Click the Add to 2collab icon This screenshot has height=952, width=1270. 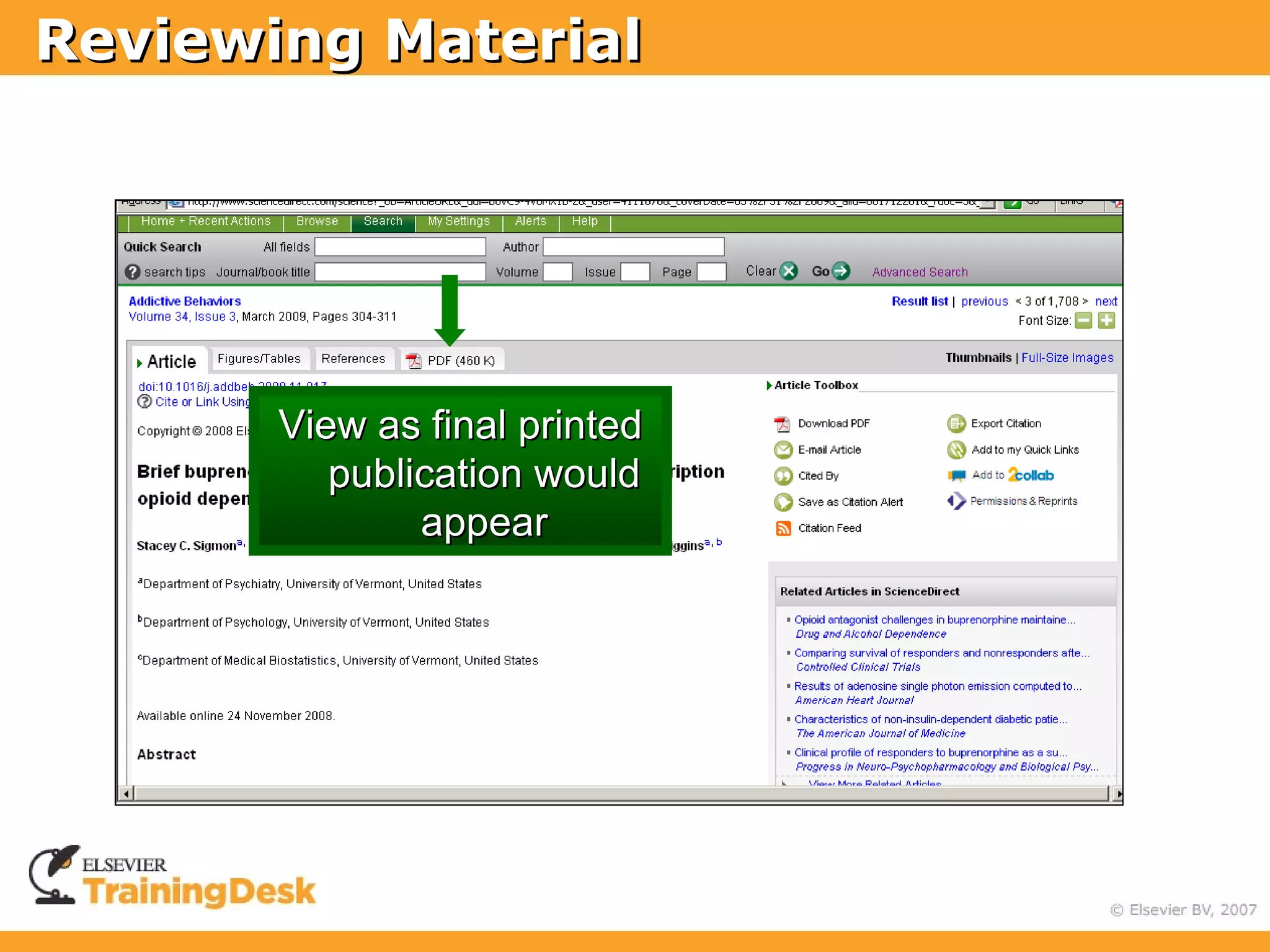(956, 476)
